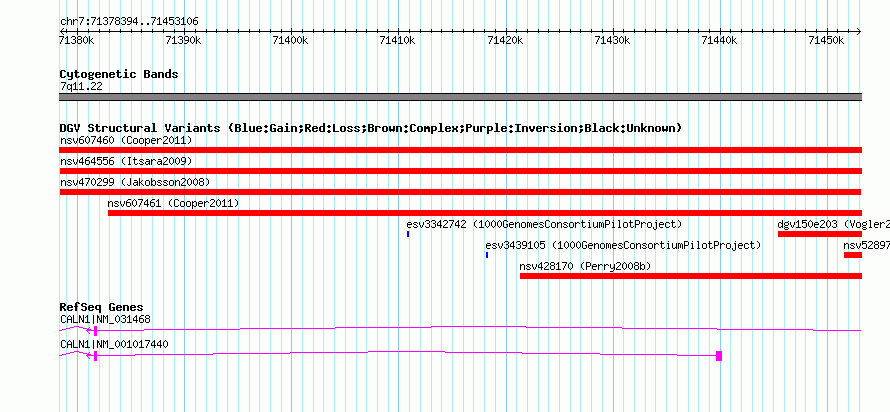Click the short nsv52897 red bar
The width and height of the screenshot is (890, 412).
(853, 255)
